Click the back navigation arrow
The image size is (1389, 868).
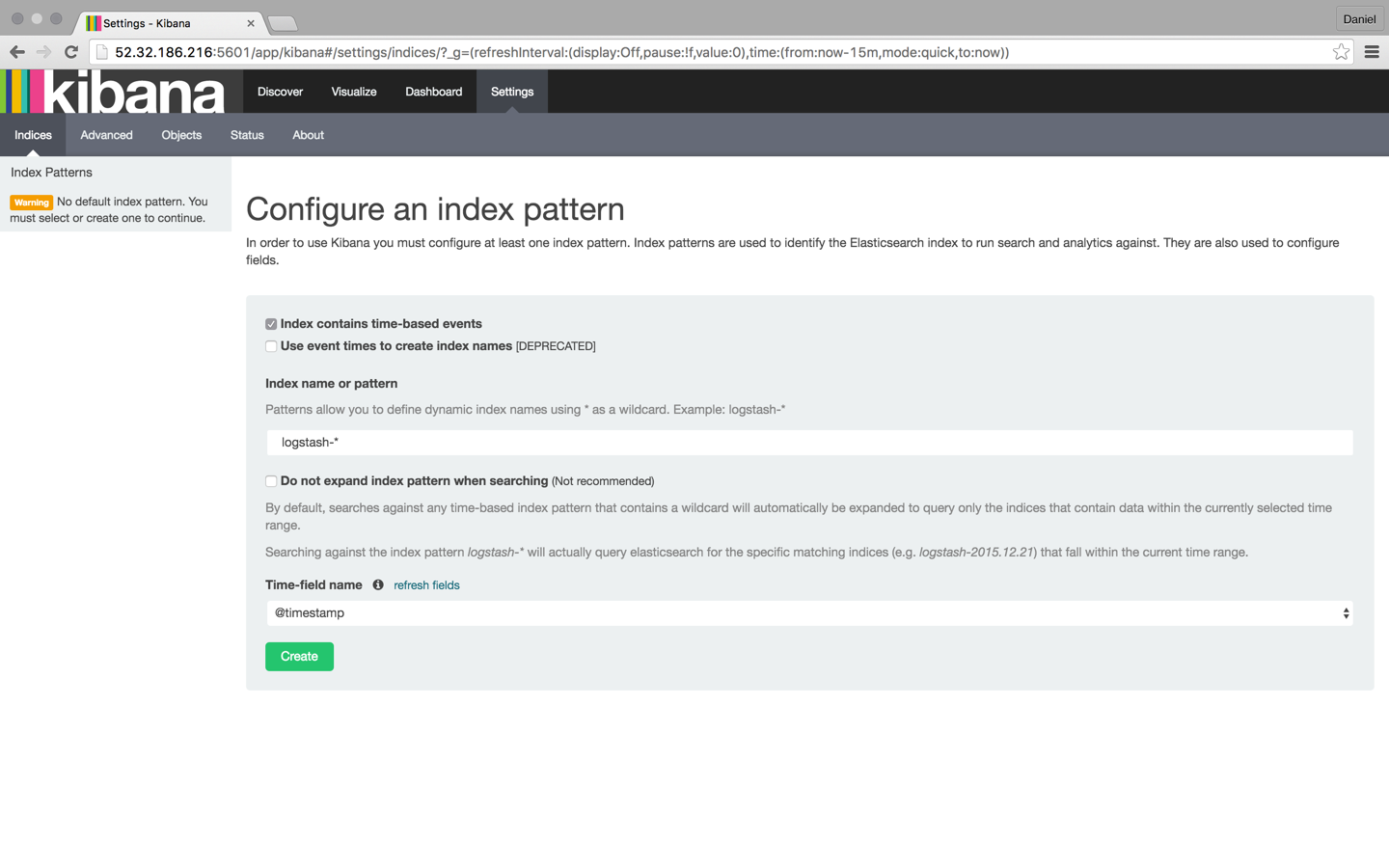pyautogui.click(x=16, y=51)
